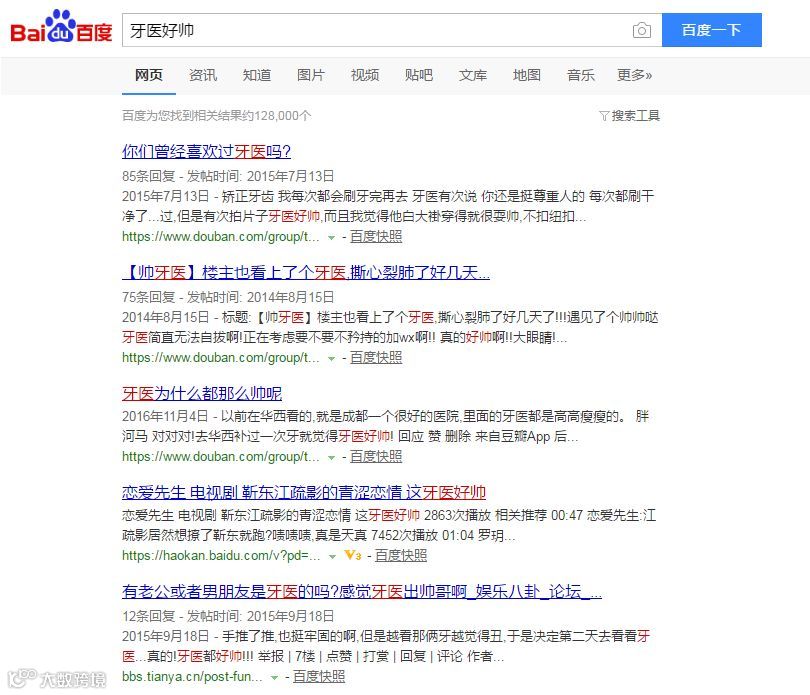This screenshot has height=695, width=810.
Task: Open the 图片 tab
Action: pos(310,75)
